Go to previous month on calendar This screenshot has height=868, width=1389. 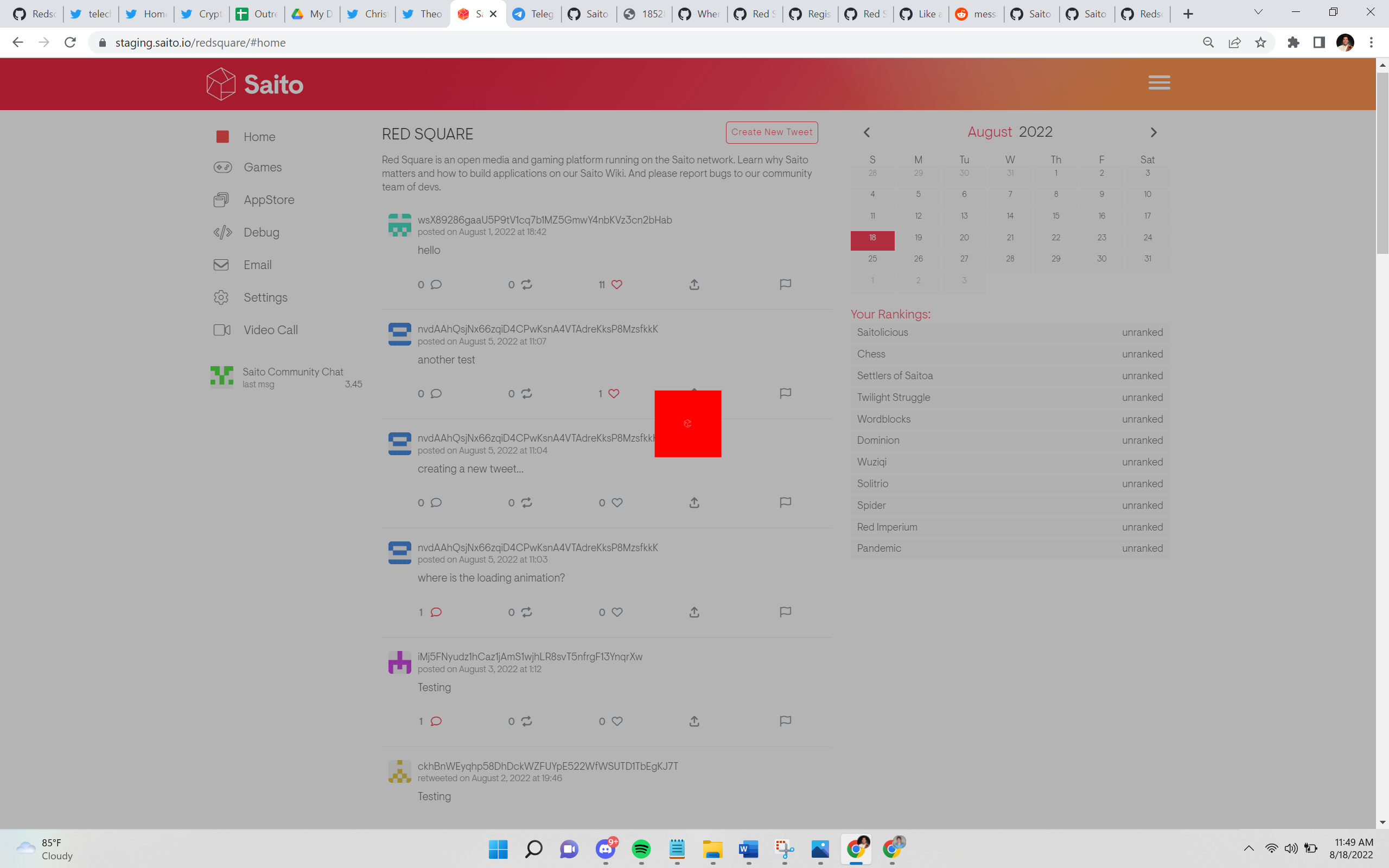pyautogui.click(x=866, y=132)
